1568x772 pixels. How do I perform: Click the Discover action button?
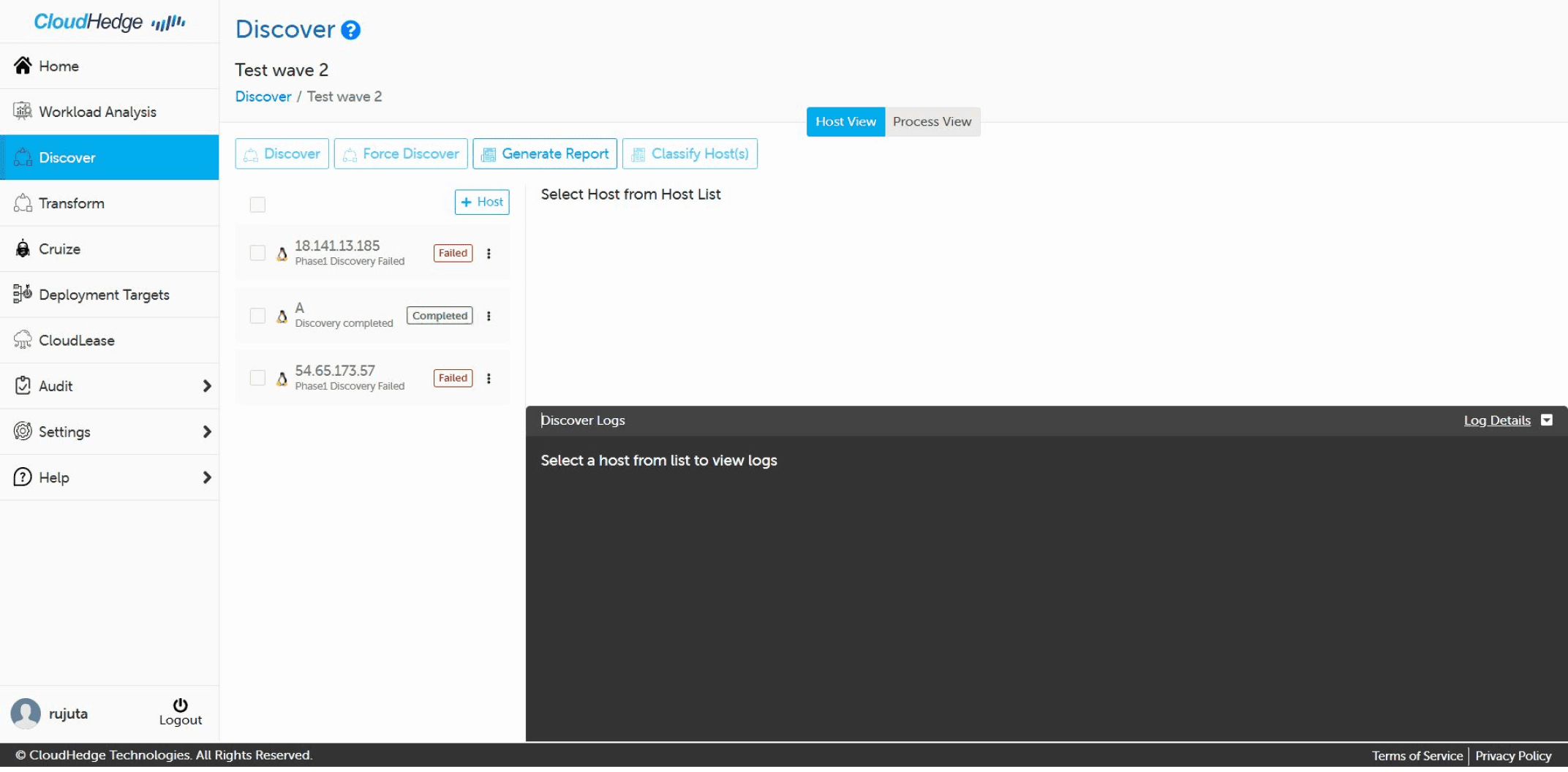click(x=282, y=154)
